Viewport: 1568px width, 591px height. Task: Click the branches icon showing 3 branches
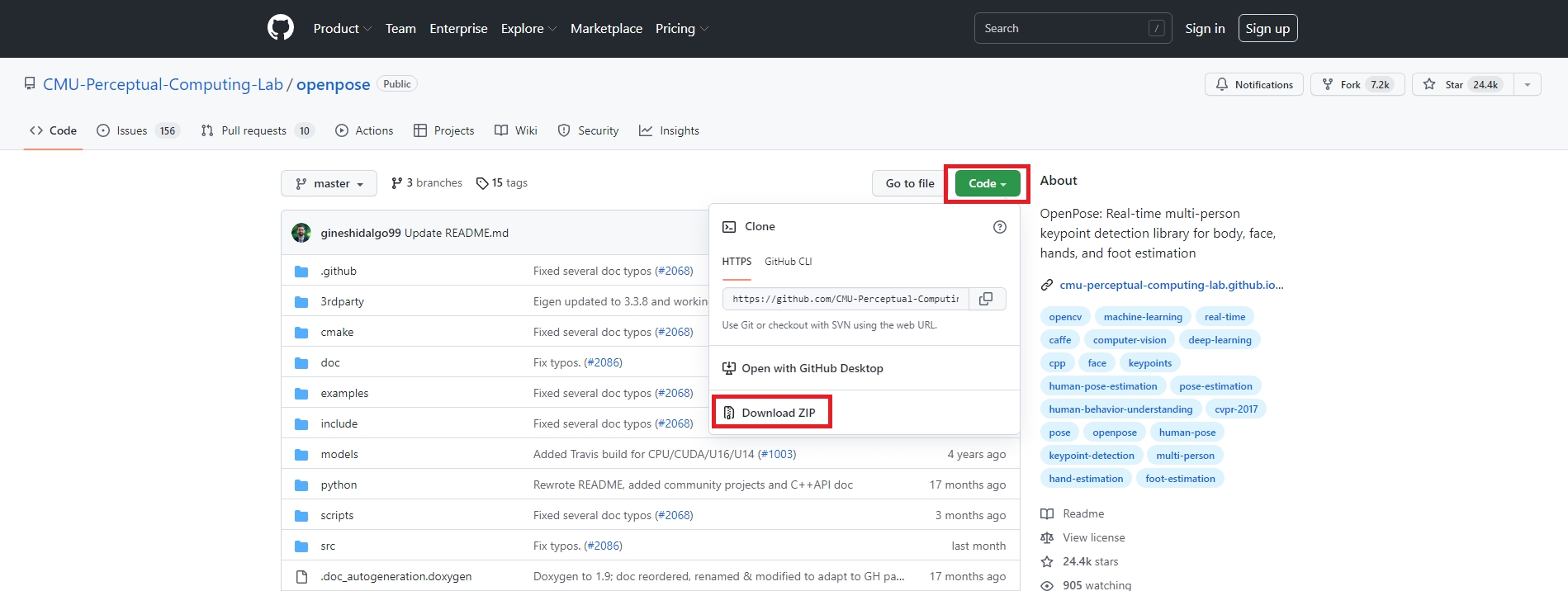click(397, 183)
